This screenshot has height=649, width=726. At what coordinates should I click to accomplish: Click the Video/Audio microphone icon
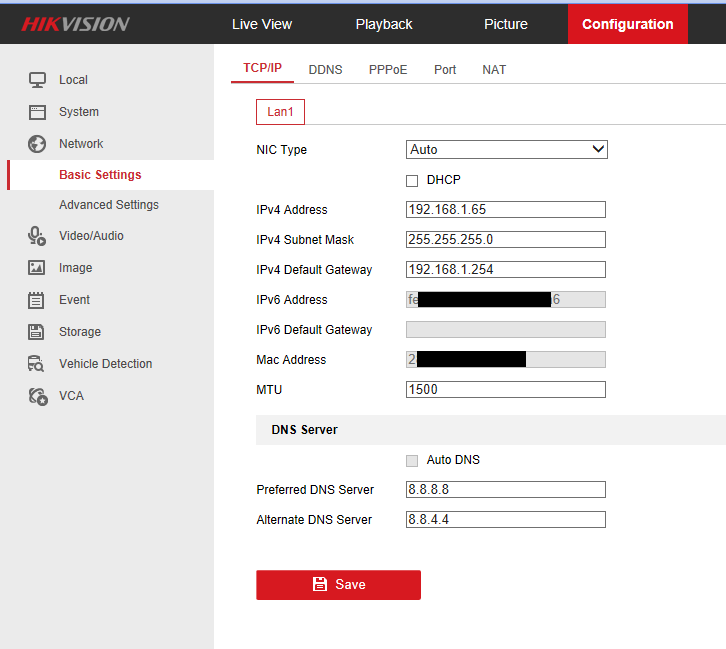37,236
